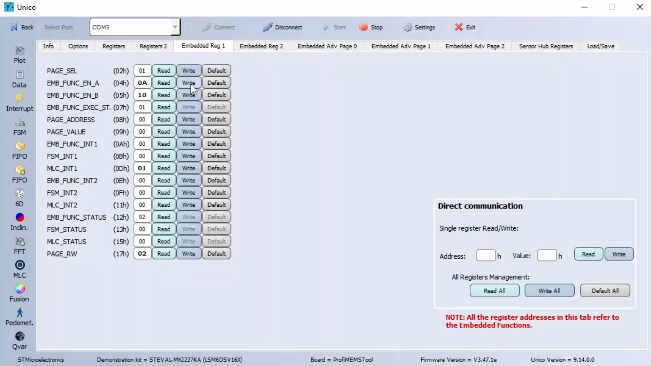Click the Write All button

click(x=549, y=291)
